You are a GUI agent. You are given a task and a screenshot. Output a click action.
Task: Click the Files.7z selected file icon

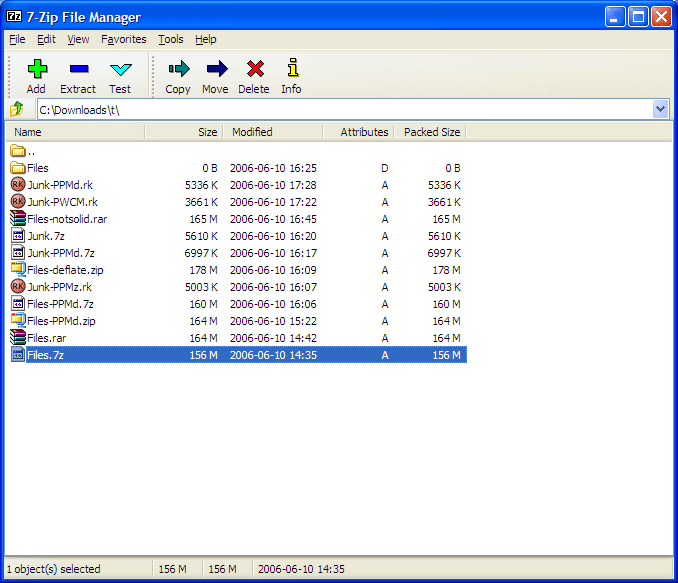(18, 355)
